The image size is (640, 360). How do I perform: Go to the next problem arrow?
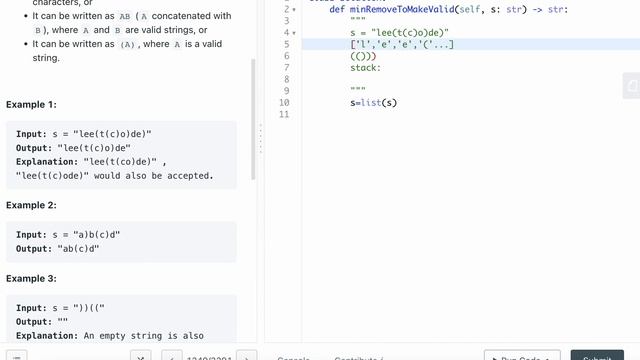pyautogui.click(x=247, y=356)
